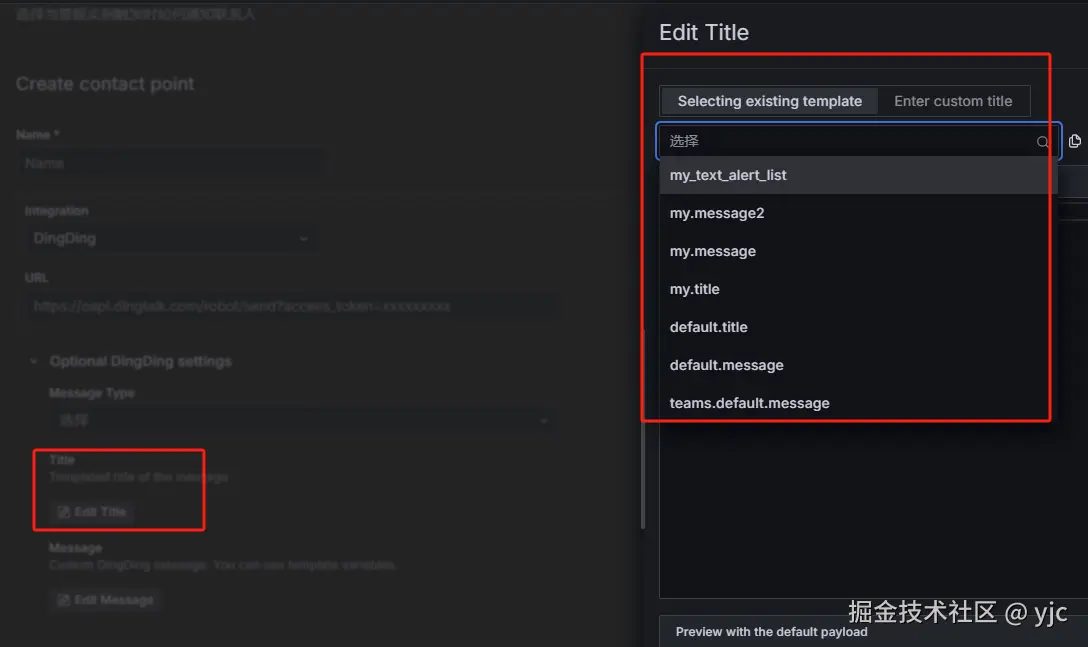Image resolution: width=1088 pixels, height=647 pixels.
Task: Pick default.message from the list
Action: [x=858, y=365]
